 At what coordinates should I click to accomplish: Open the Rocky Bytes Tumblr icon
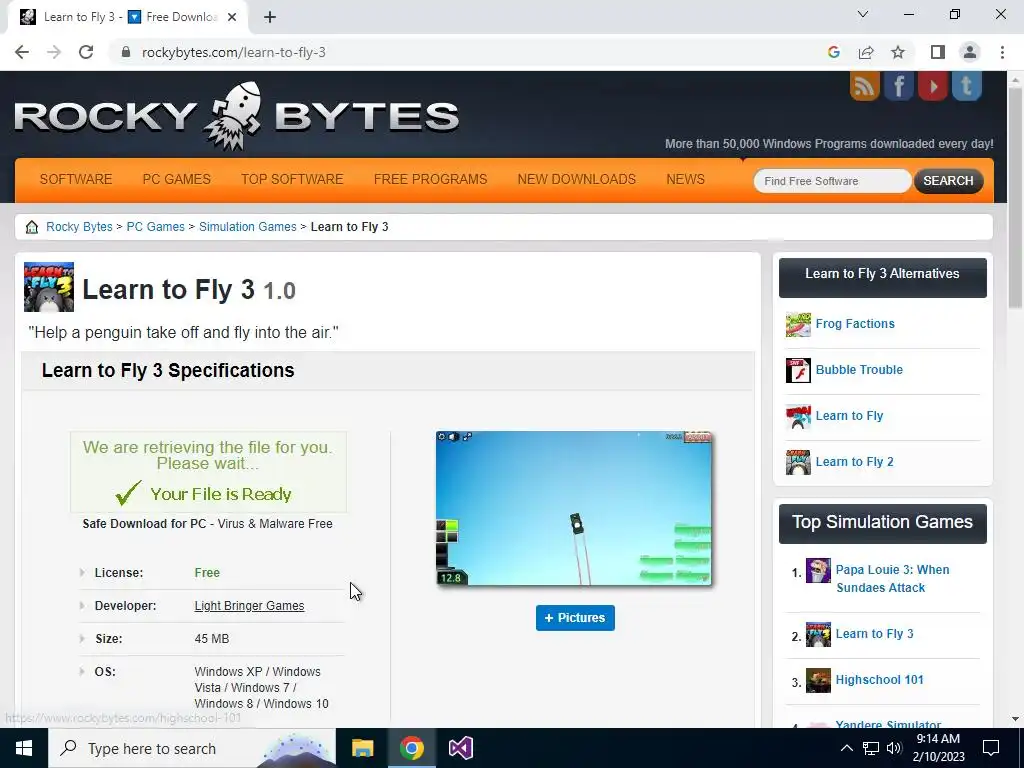(x=967, y=86)
